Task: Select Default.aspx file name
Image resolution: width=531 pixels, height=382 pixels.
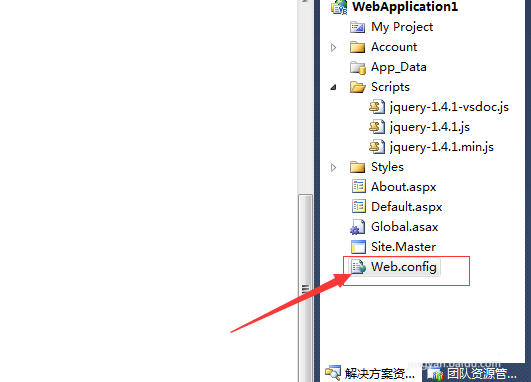Action: tap(407, 207)
